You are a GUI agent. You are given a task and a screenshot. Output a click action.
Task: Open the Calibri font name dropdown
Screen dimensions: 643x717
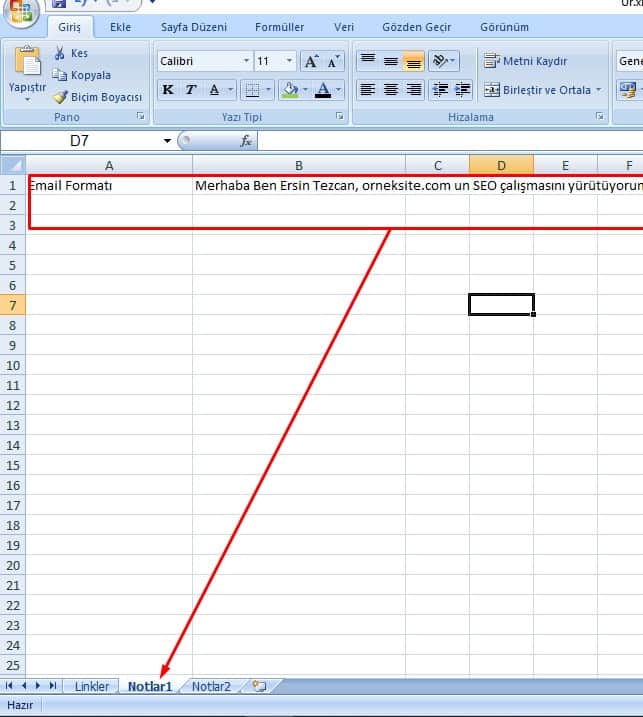(246, 62)
